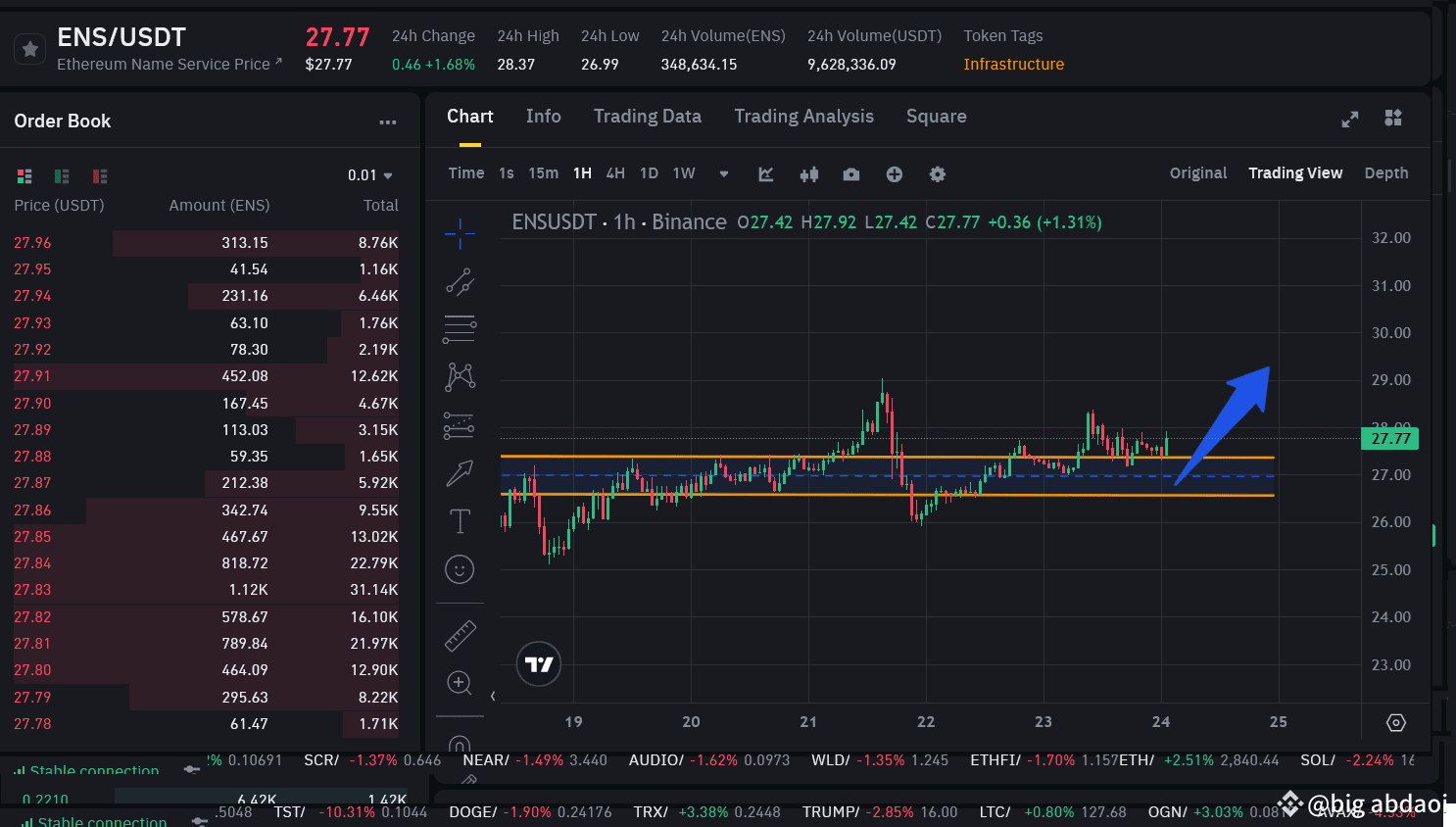Expand the timeframe interval dropdown arrow
This screenshot has width=1456, height=827.
click(x=723, y=173)
